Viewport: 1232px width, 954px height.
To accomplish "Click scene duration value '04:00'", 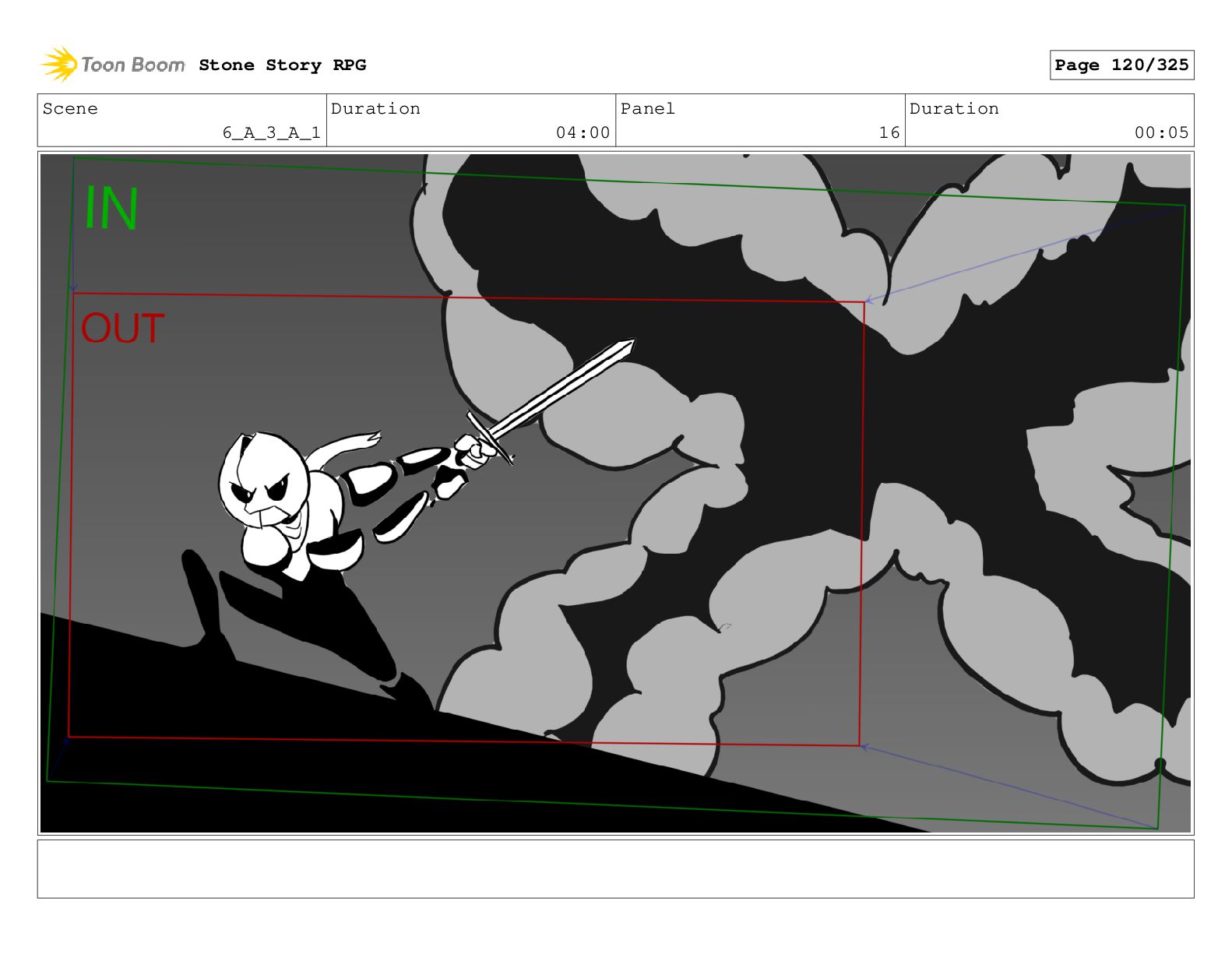I will pyautogui.click(x=583, y=133).
